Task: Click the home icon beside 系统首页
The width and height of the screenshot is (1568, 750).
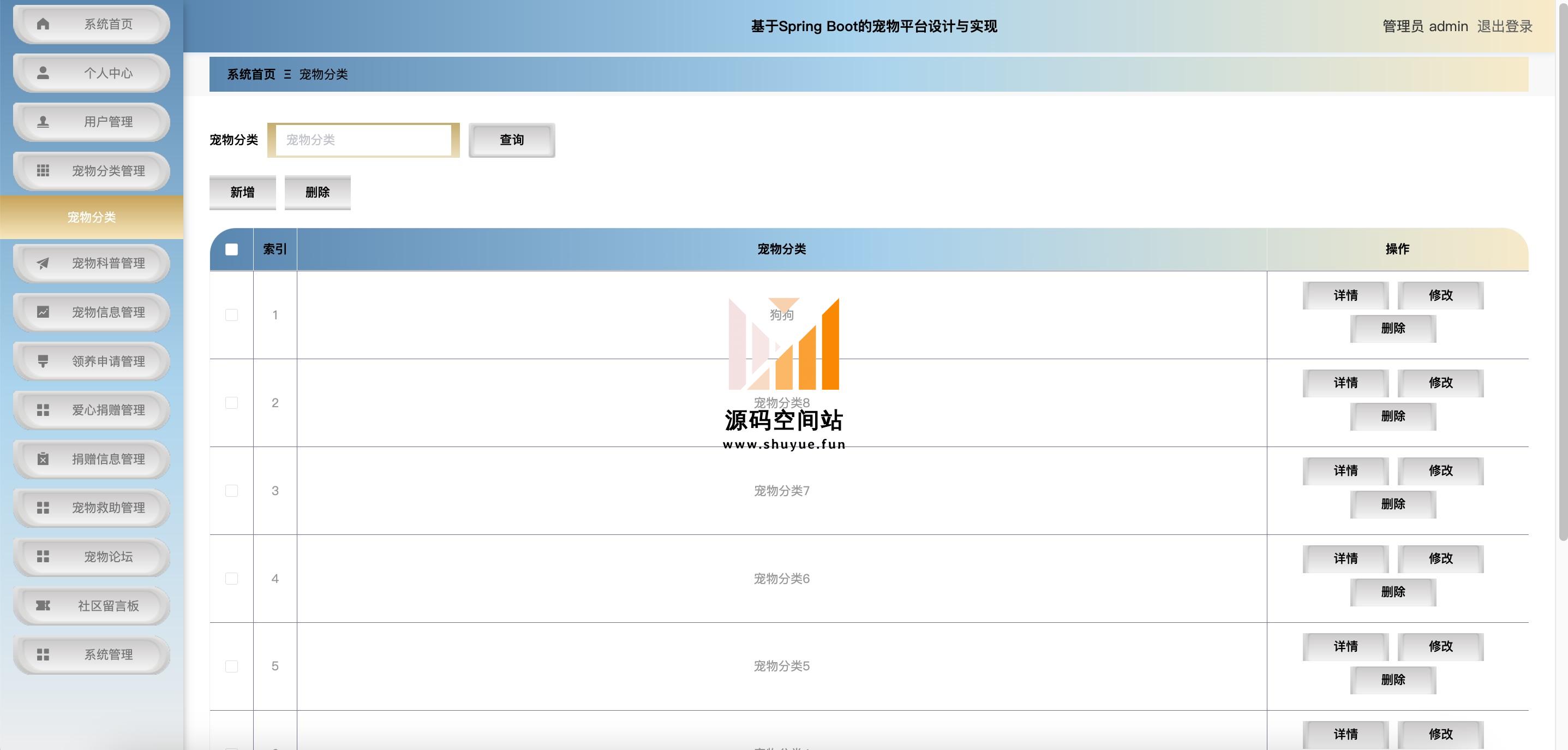Action: pyautogui.click(x=43, y=23)
